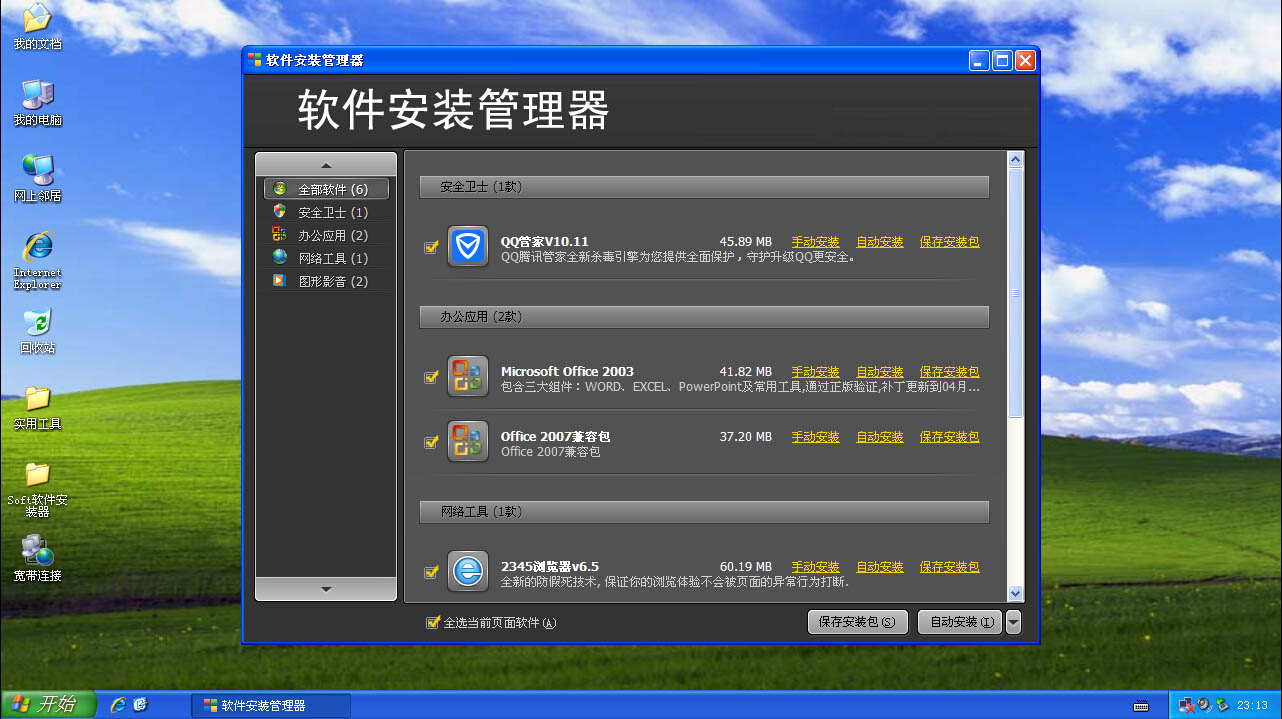Click the 自动安装(I) button
The height and width of the screenshot is (719, 1282).
pyautogui.click(x=961, y=622)
